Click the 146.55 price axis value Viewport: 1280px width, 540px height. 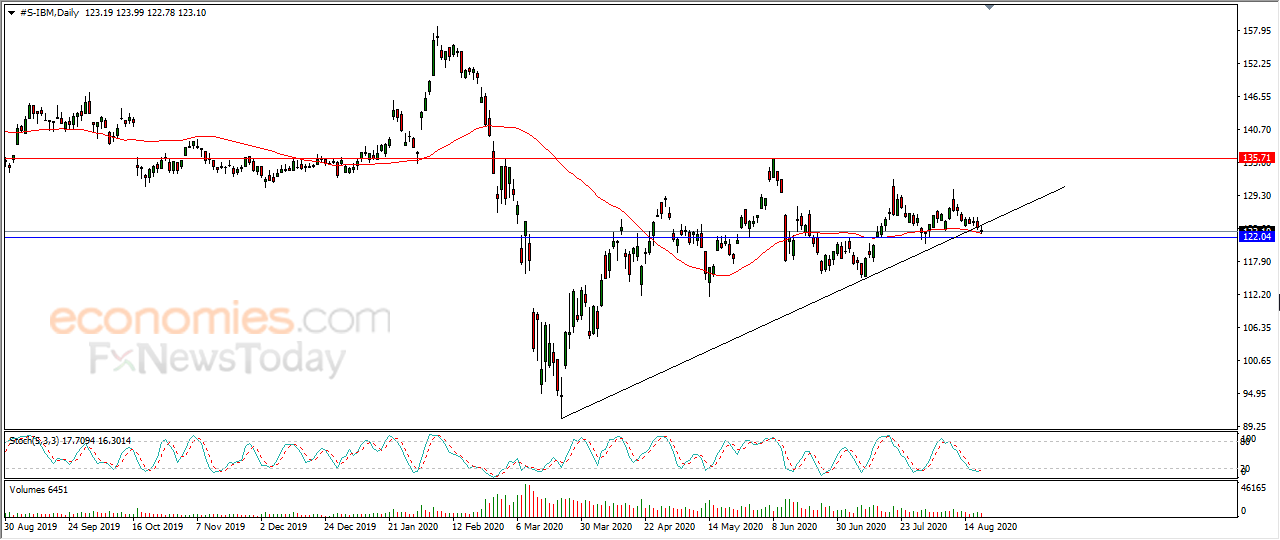pyautogui.click(x=1257, y=97)
